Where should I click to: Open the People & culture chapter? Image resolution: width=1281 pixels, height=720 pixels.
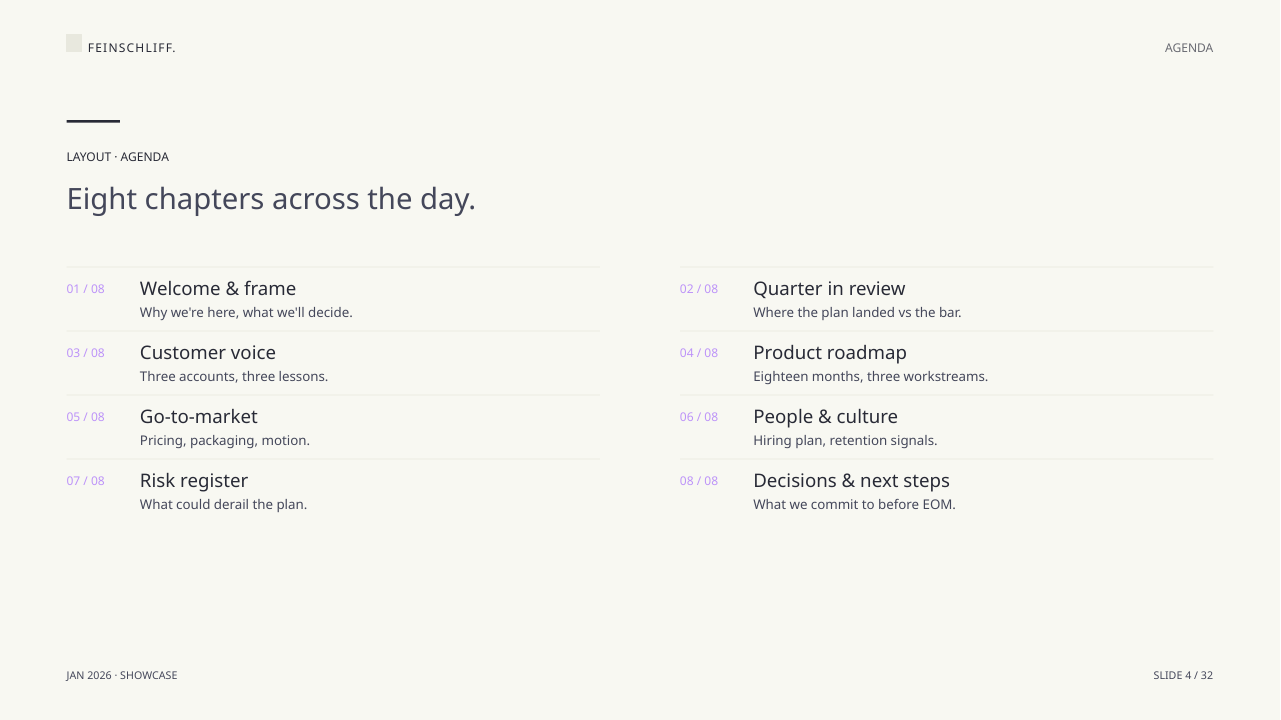click(x=946, y=427)
